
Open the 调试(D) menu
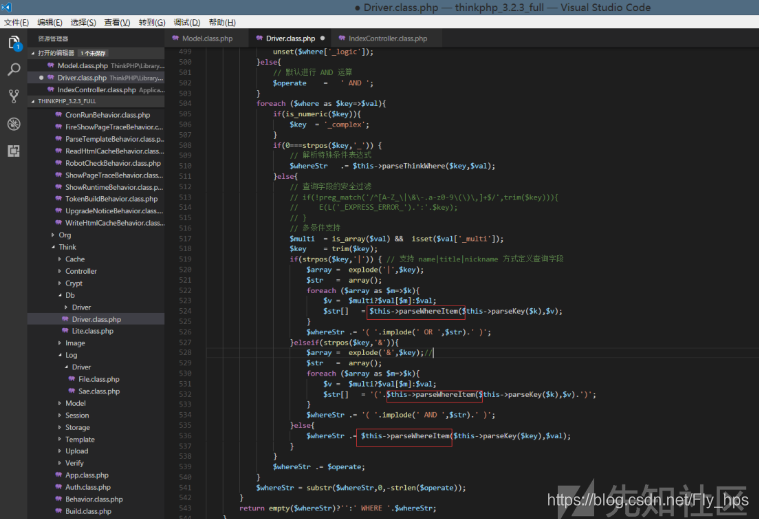(x=187, y=22)
